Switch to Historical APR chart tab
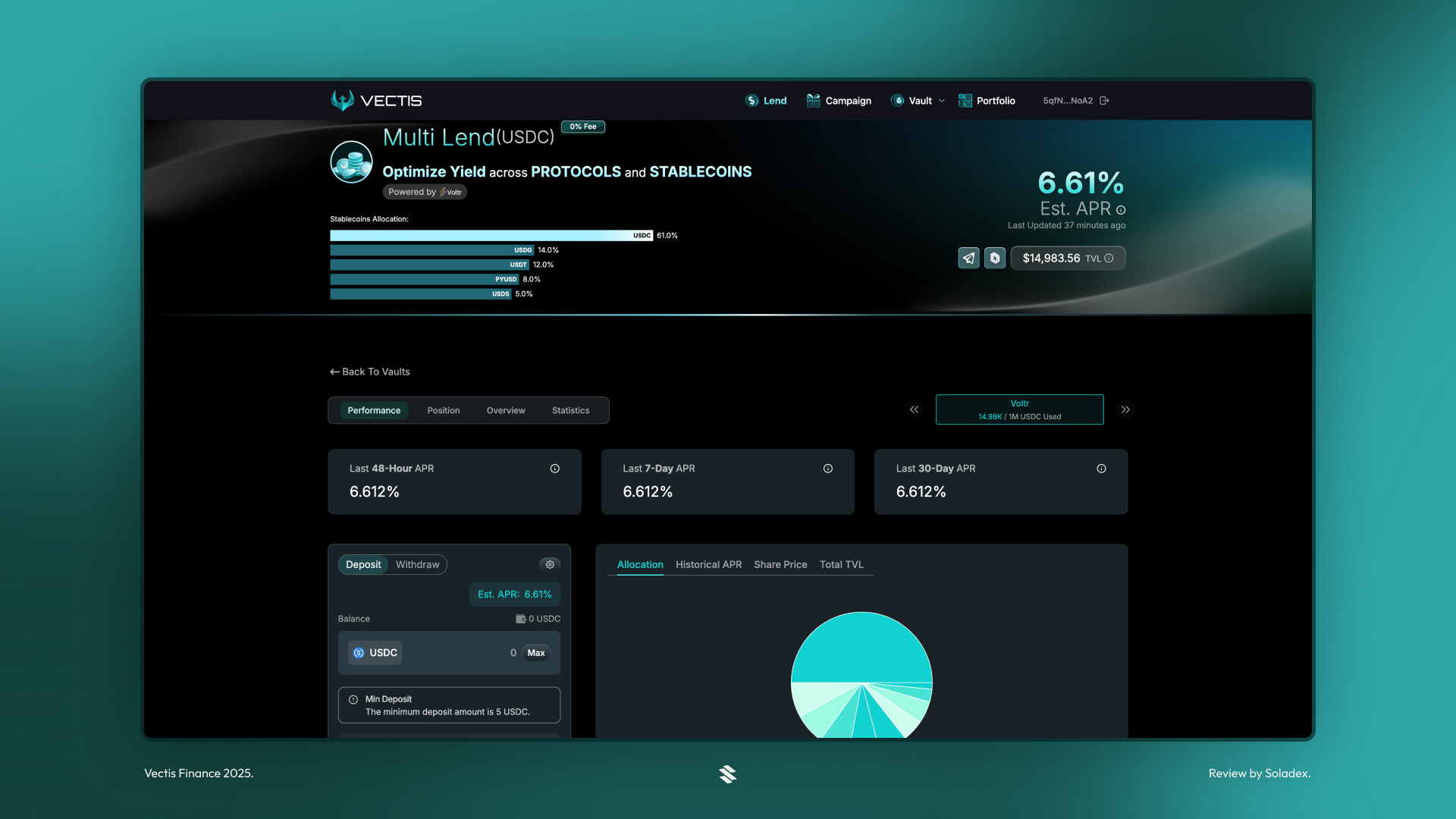 click(708, 565)
